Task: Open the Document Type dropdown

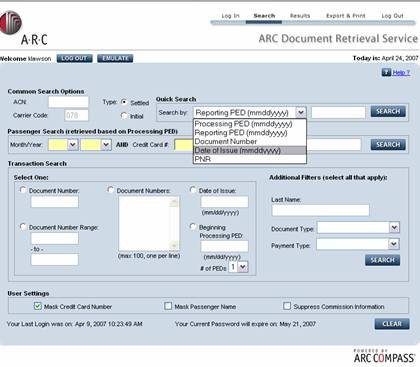Action: click(x=394, y=228)
